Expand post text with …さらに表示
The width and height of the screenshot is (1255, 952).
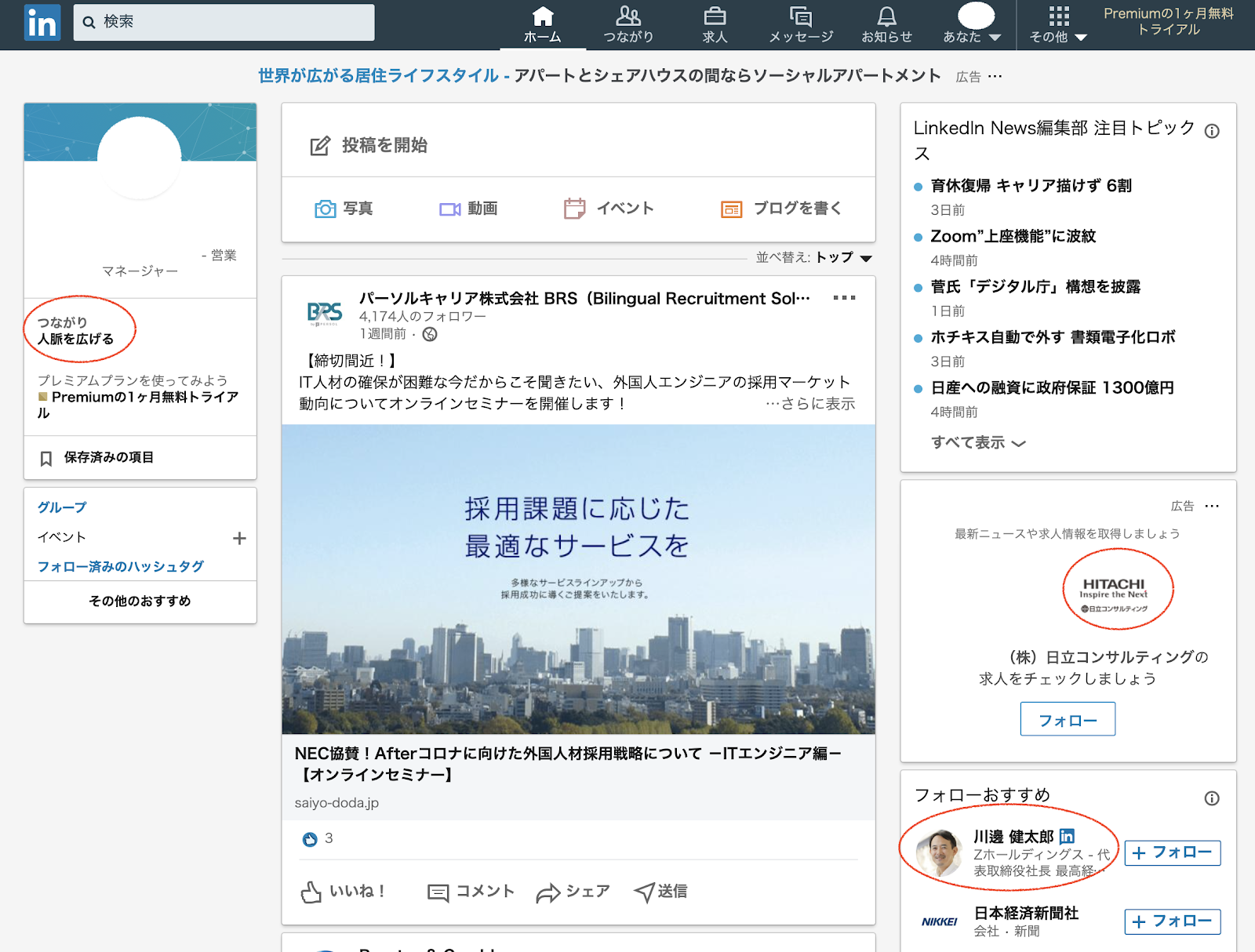coord(810,404)
